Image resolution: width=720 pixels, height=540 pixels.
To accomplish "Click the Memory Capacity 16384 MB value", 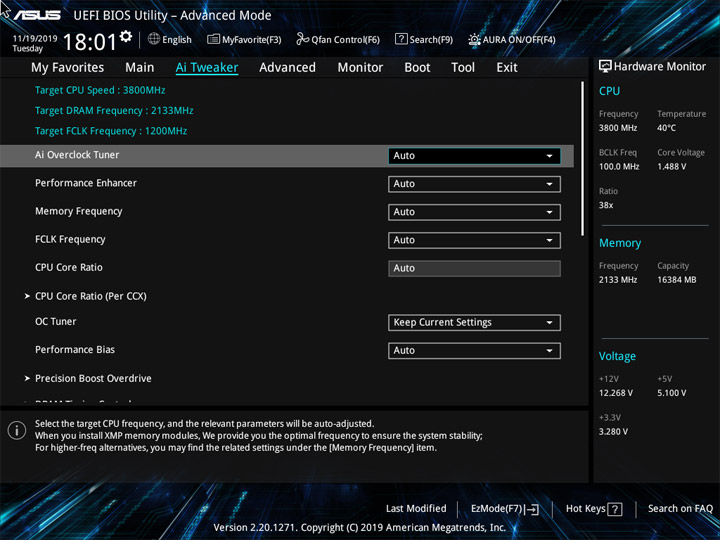I will click(x=677, y=280).
